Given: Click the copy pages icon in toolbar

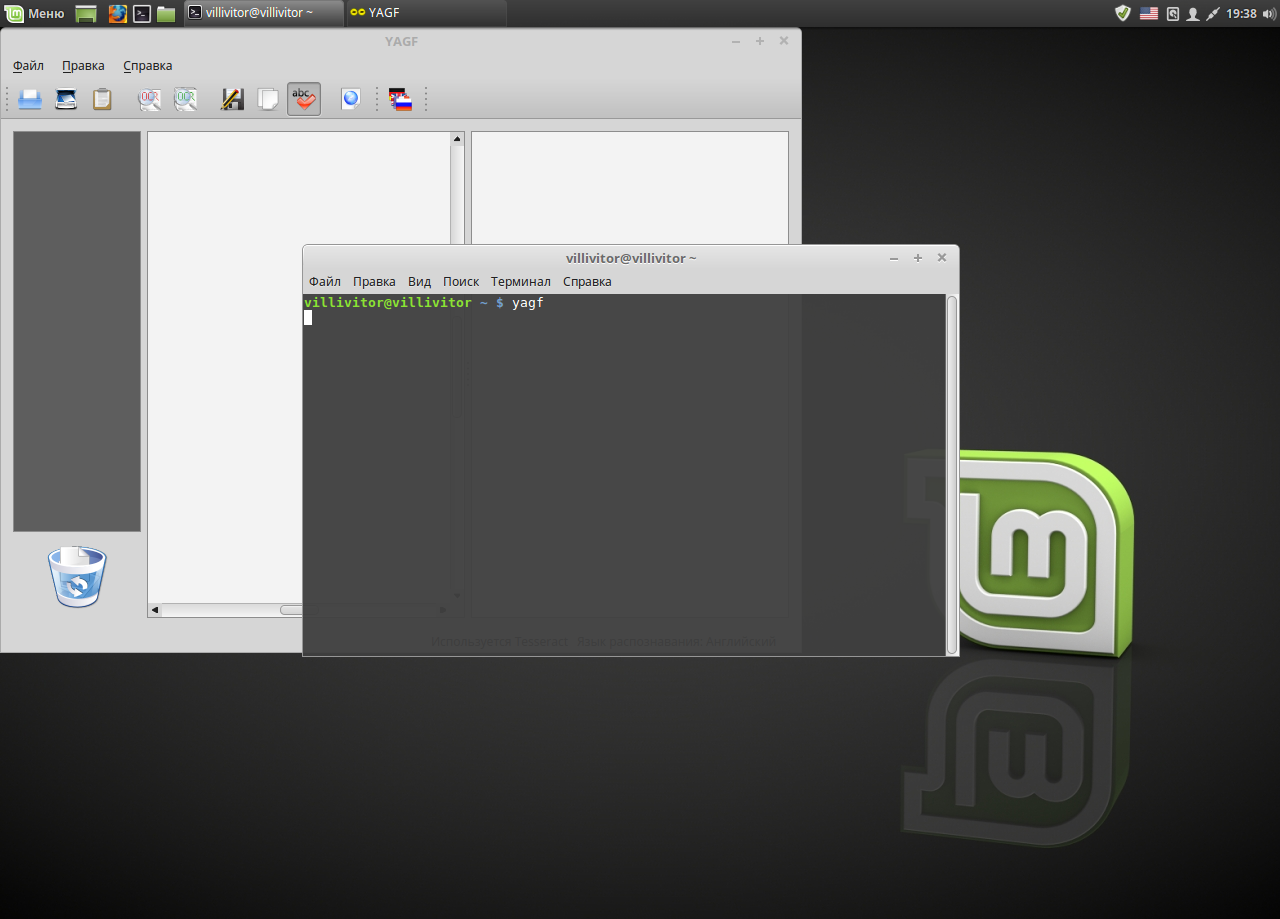Looking at the screenshot, I should (268, 99).
